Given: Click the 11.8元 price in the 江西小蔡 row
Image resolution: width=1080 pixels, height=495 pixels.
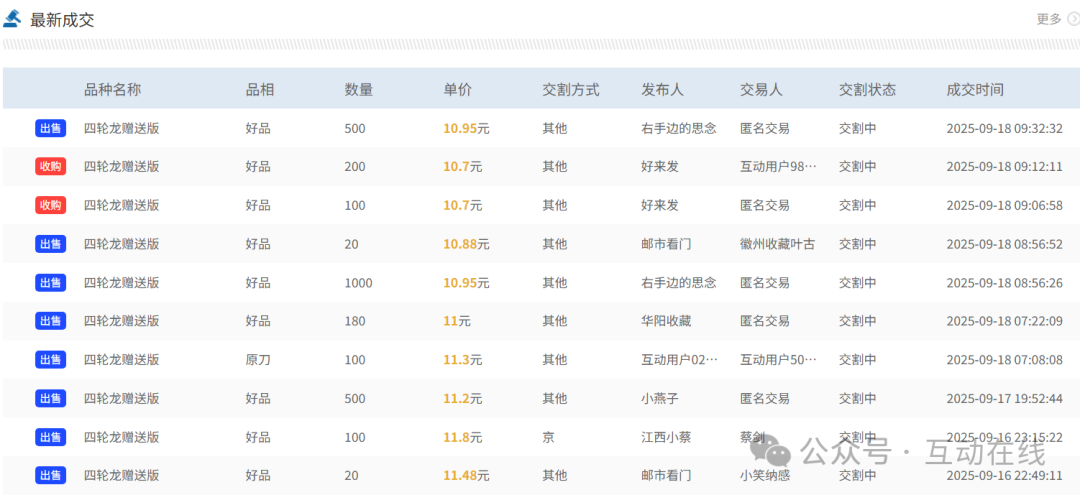Looking at the screenshot, I should [x=462, y=437].
